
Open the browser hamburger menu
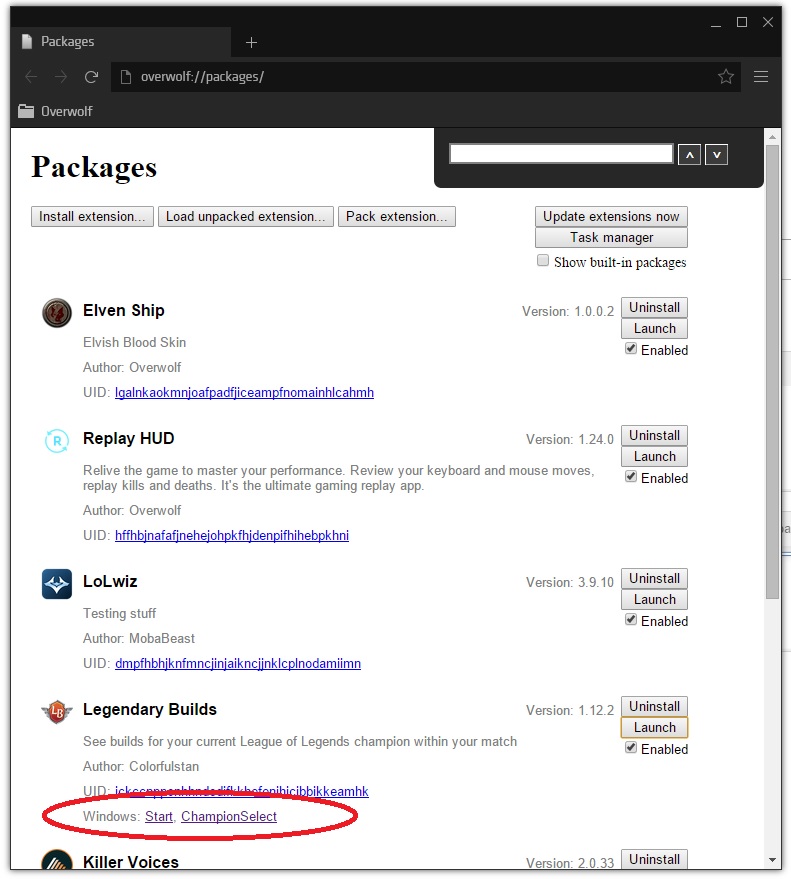[x=761, y=76]
